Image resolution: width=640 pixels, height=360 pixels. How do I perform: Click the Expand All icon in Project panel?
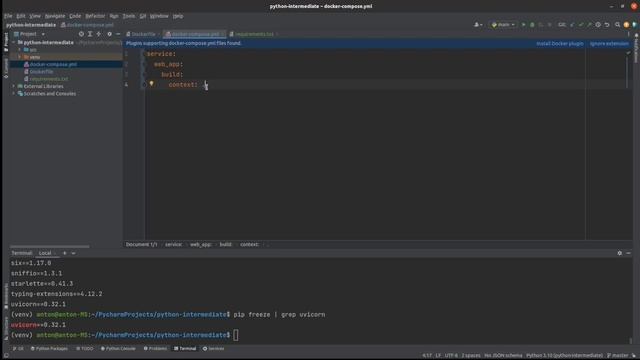click(90, 34)
